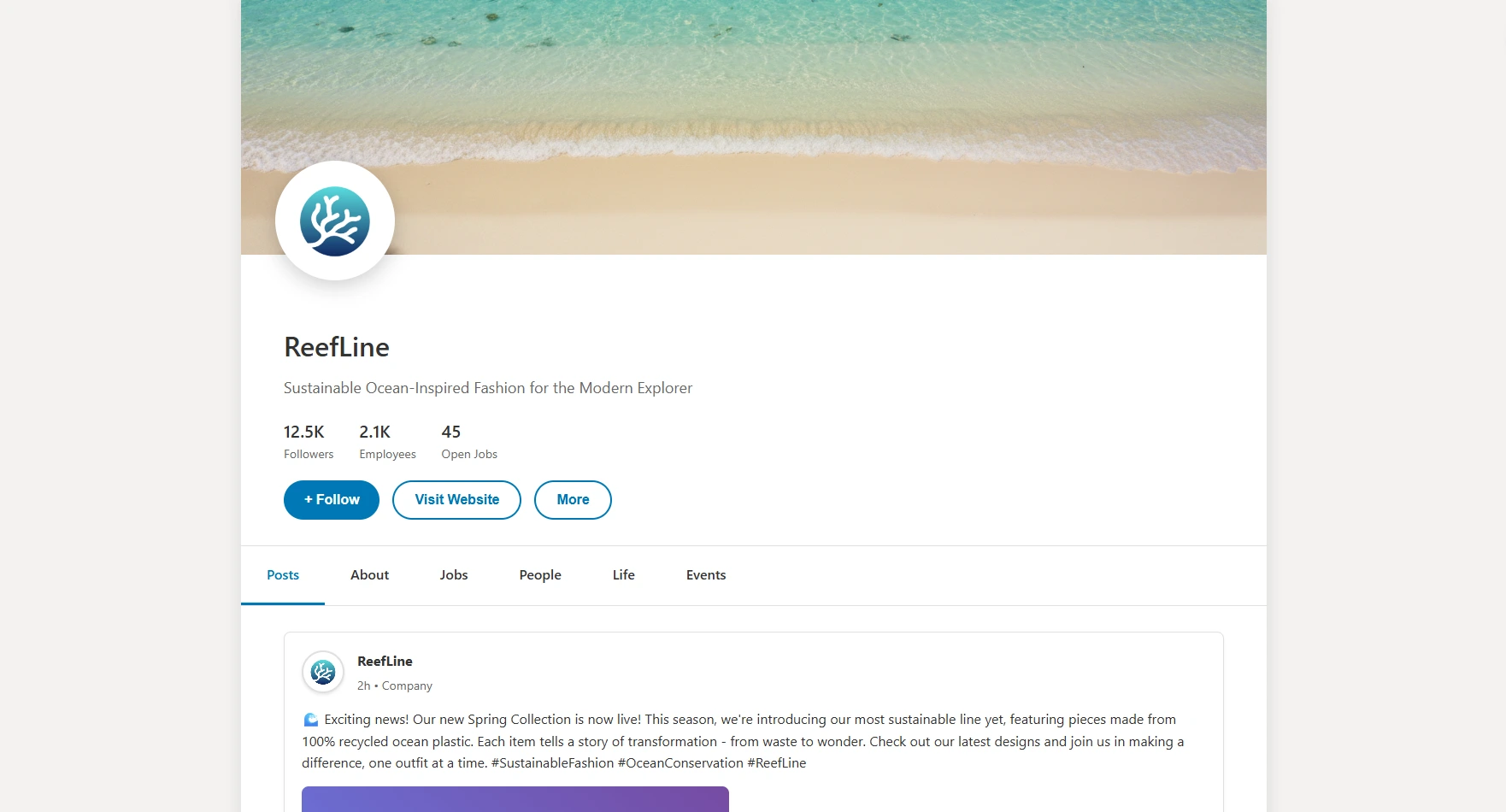Click the wave emoji in the post text
1506x812 pixels.
click(311, 720)
